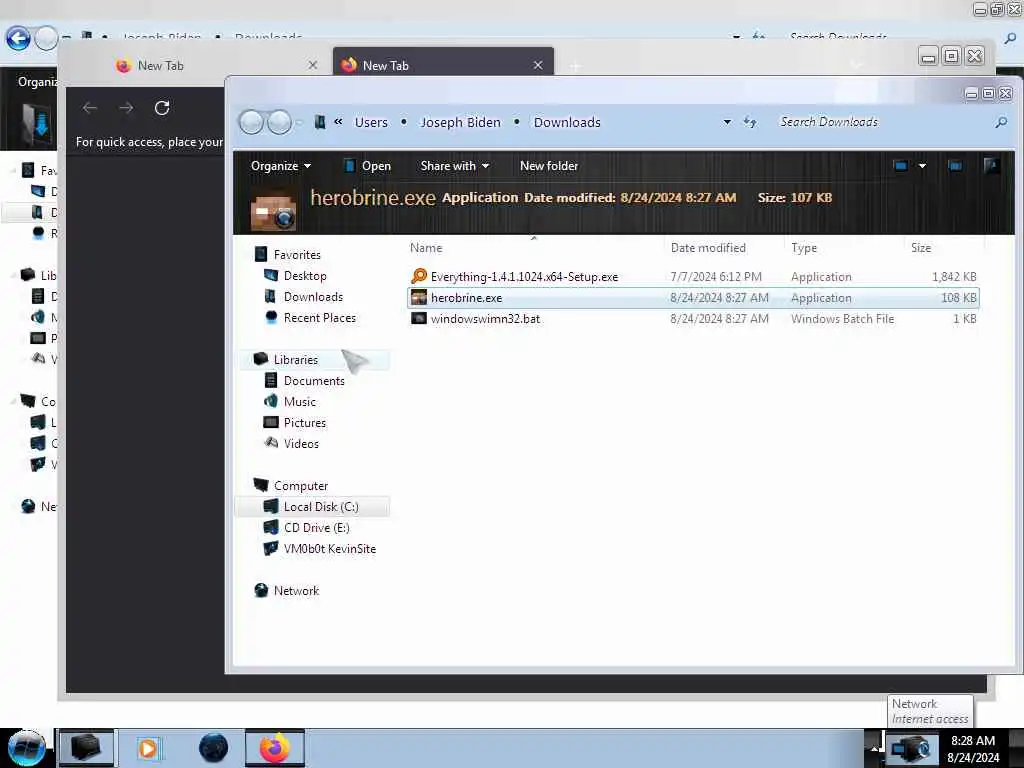1024x768 pixels.
Task: Click the help icon in explorer toolbar
Action: 991,166
